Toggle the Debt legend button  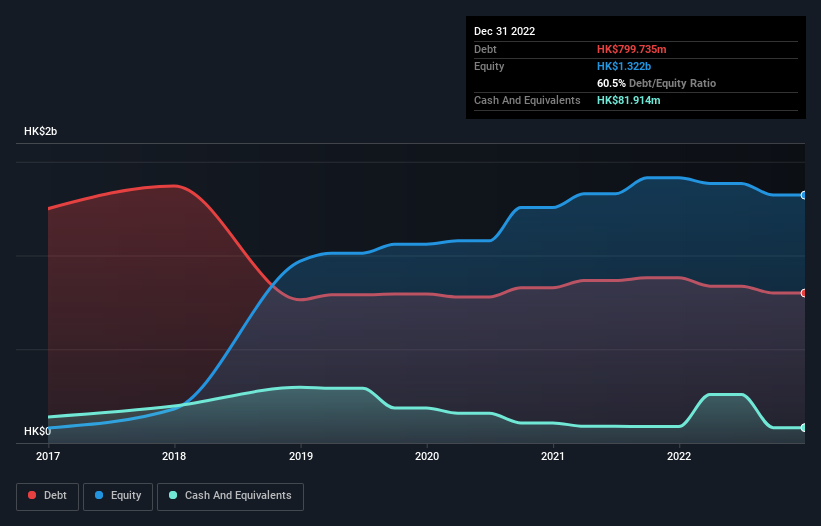pos(47,496)
